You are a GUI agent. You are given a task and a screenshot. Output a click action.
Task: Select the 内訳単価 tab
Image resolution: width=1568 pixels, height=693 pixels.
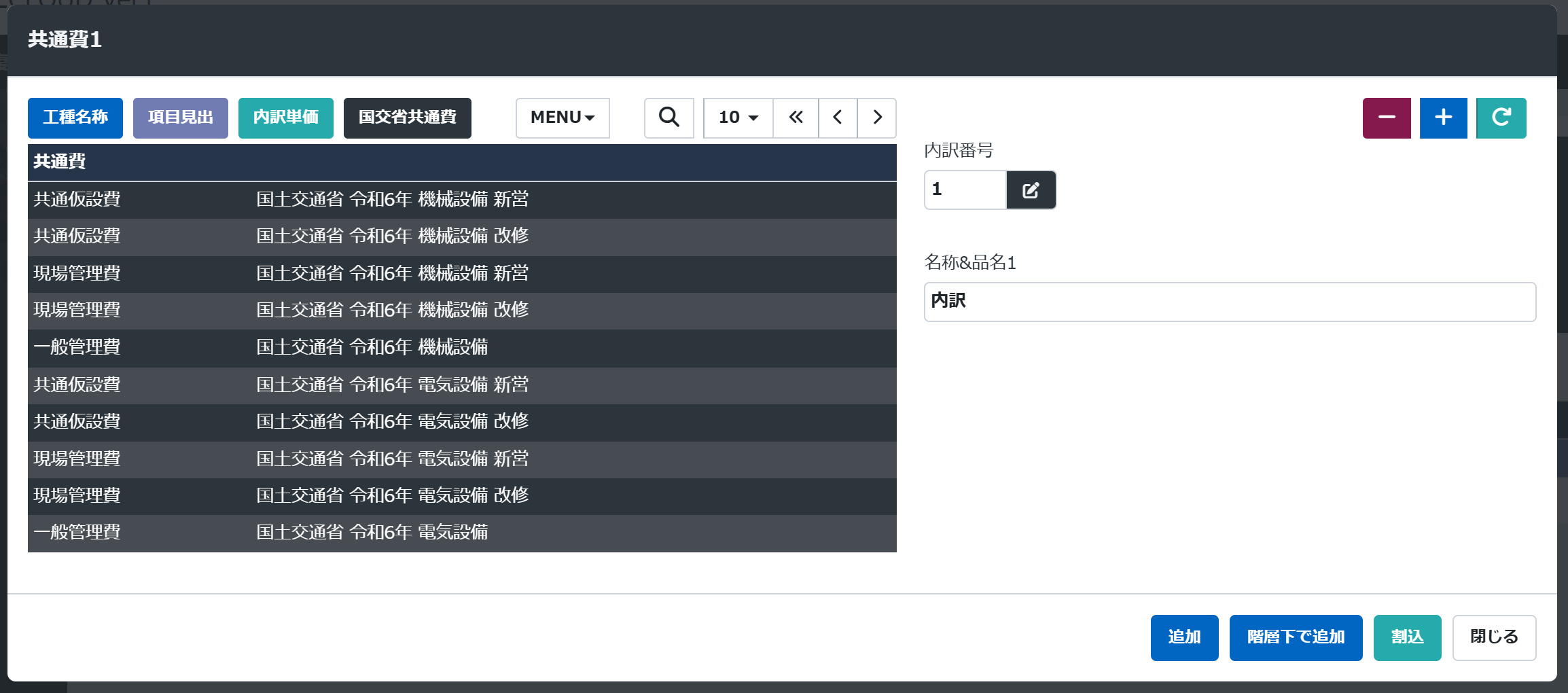coord(286,118)
